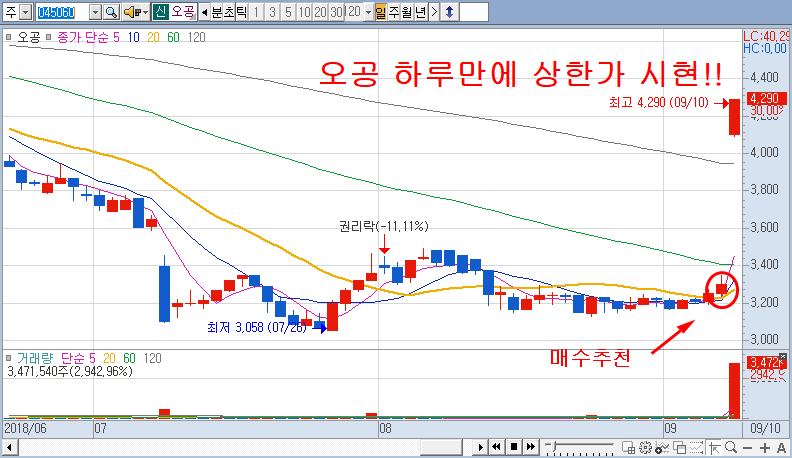Viewport: 792px width, 458px height.
Task: Click the green 60 moving average legend
Action: tap(173, 37)
